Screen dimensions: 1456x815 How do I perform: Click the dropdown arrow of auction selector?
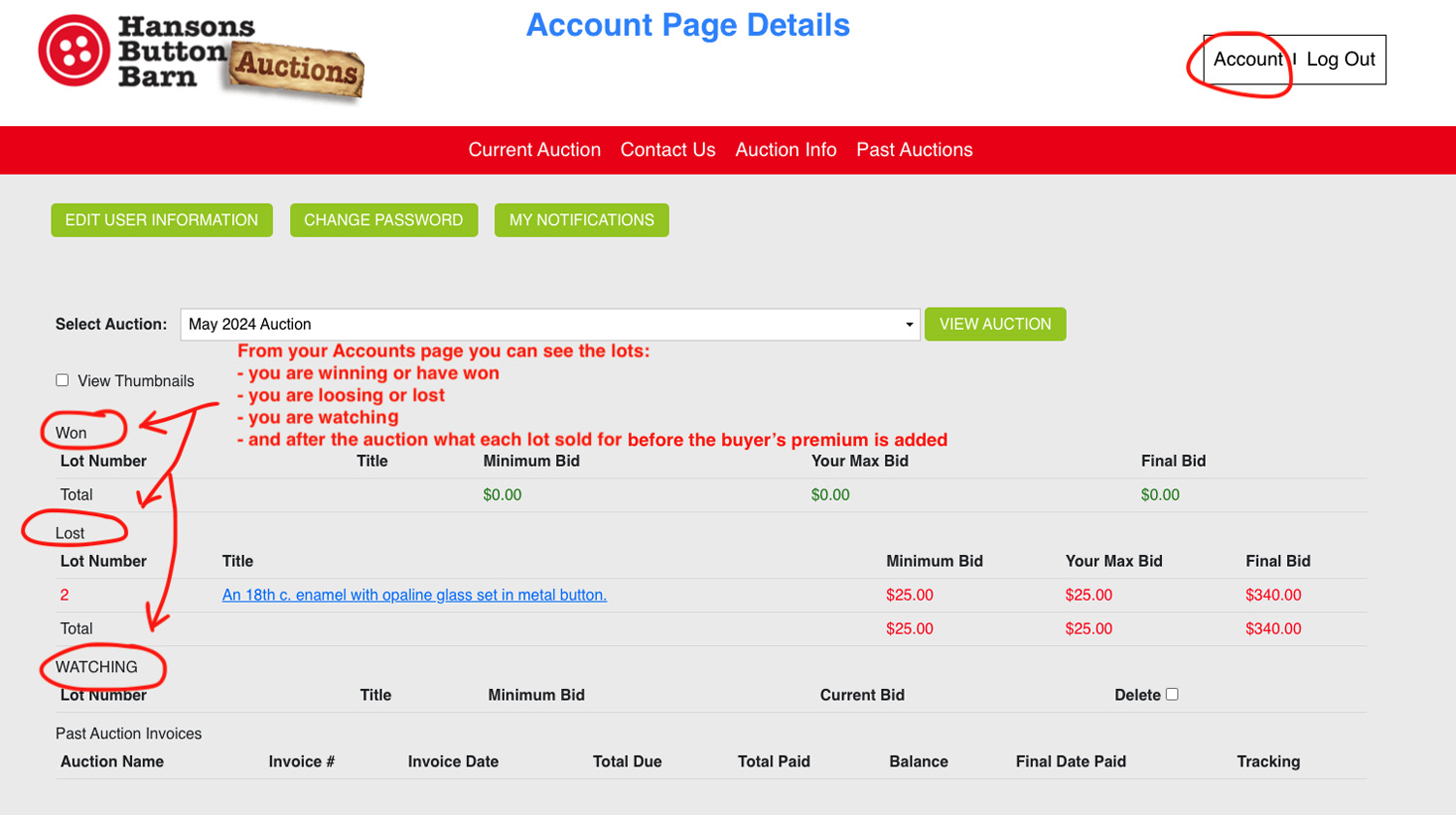click(x=909, y=325)
